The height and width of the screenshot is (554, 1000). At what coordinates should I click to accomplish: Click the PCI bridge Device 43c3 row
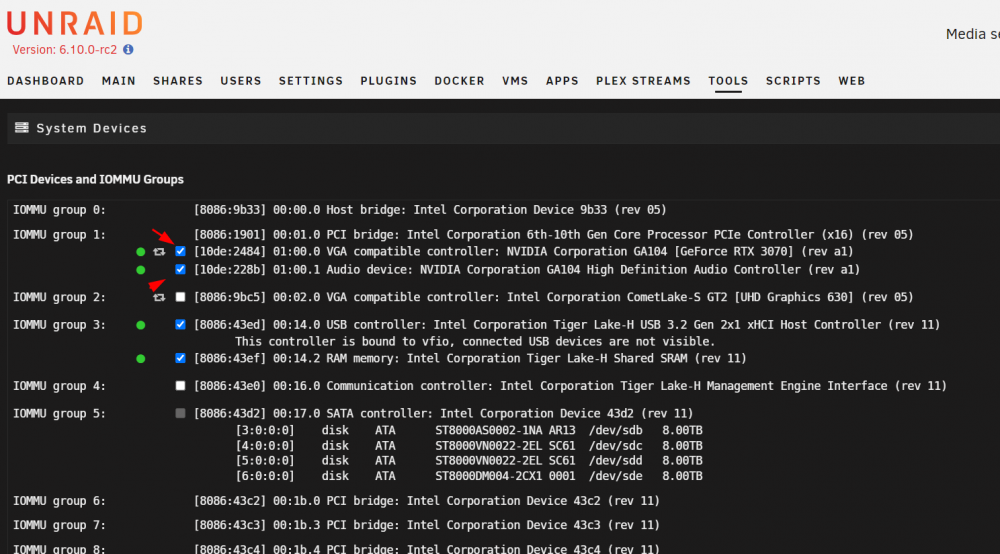[x=427, y=525]
